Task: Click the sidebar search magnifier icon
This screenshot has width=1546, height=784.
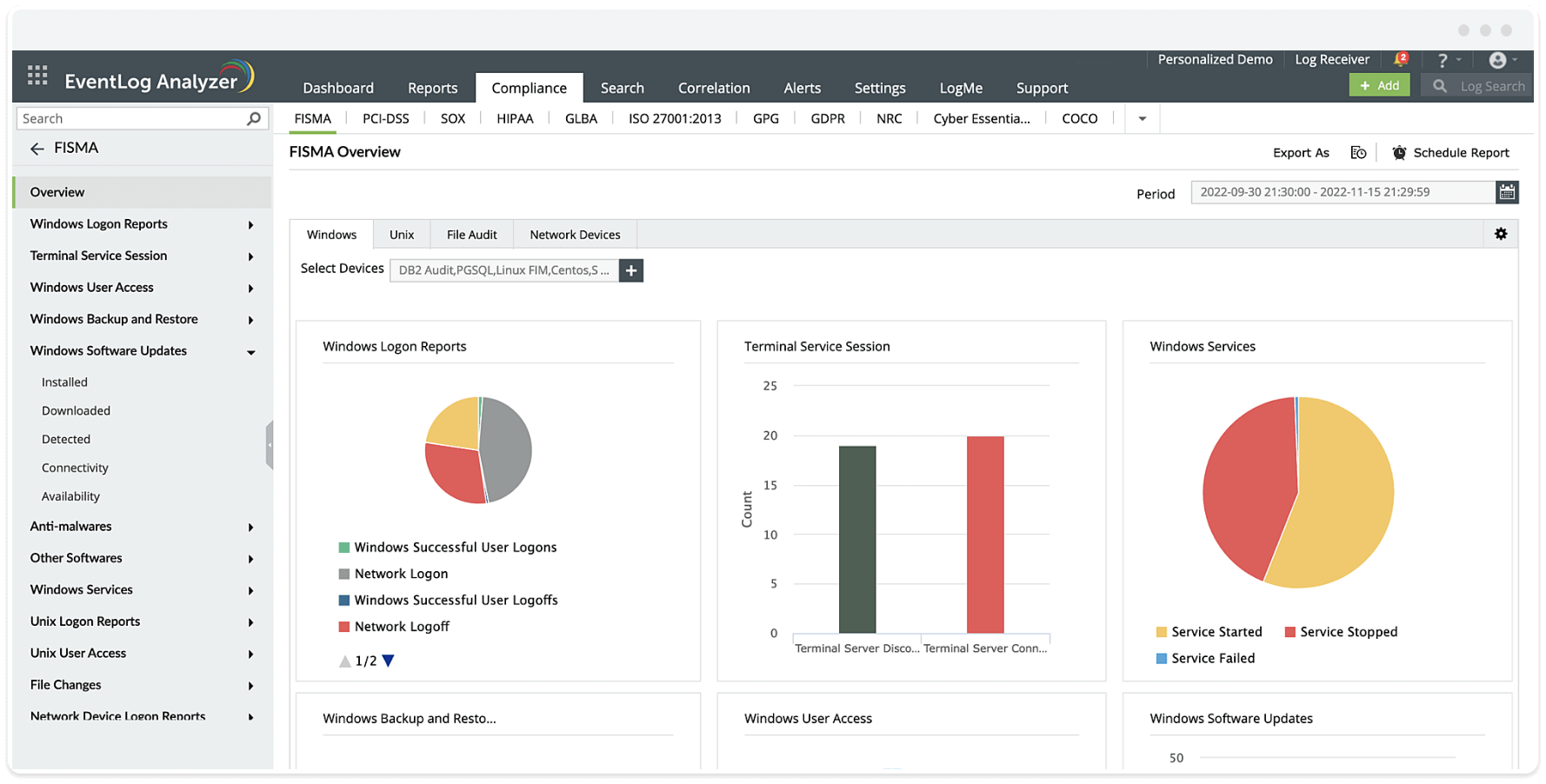Action: tap(254, 118)
